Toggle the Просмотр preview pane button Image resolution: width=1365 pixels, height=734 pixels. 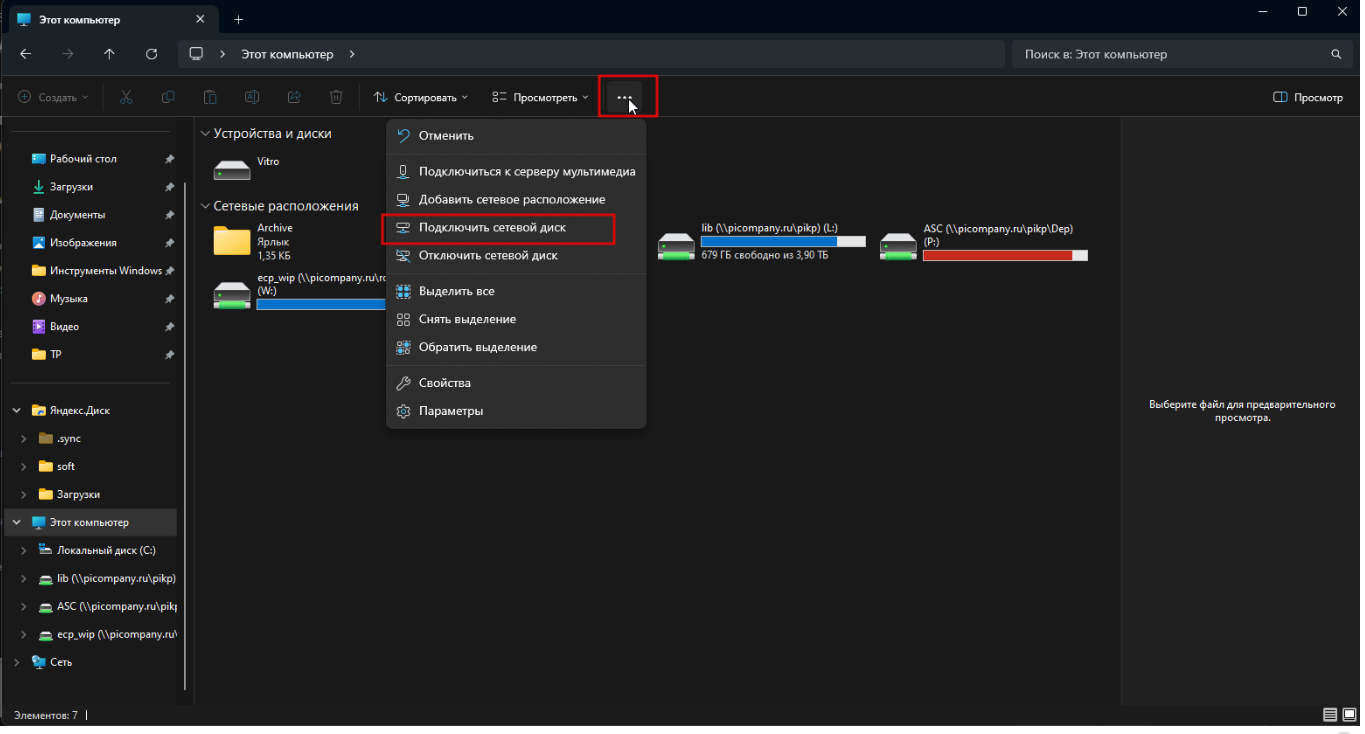1307,97
